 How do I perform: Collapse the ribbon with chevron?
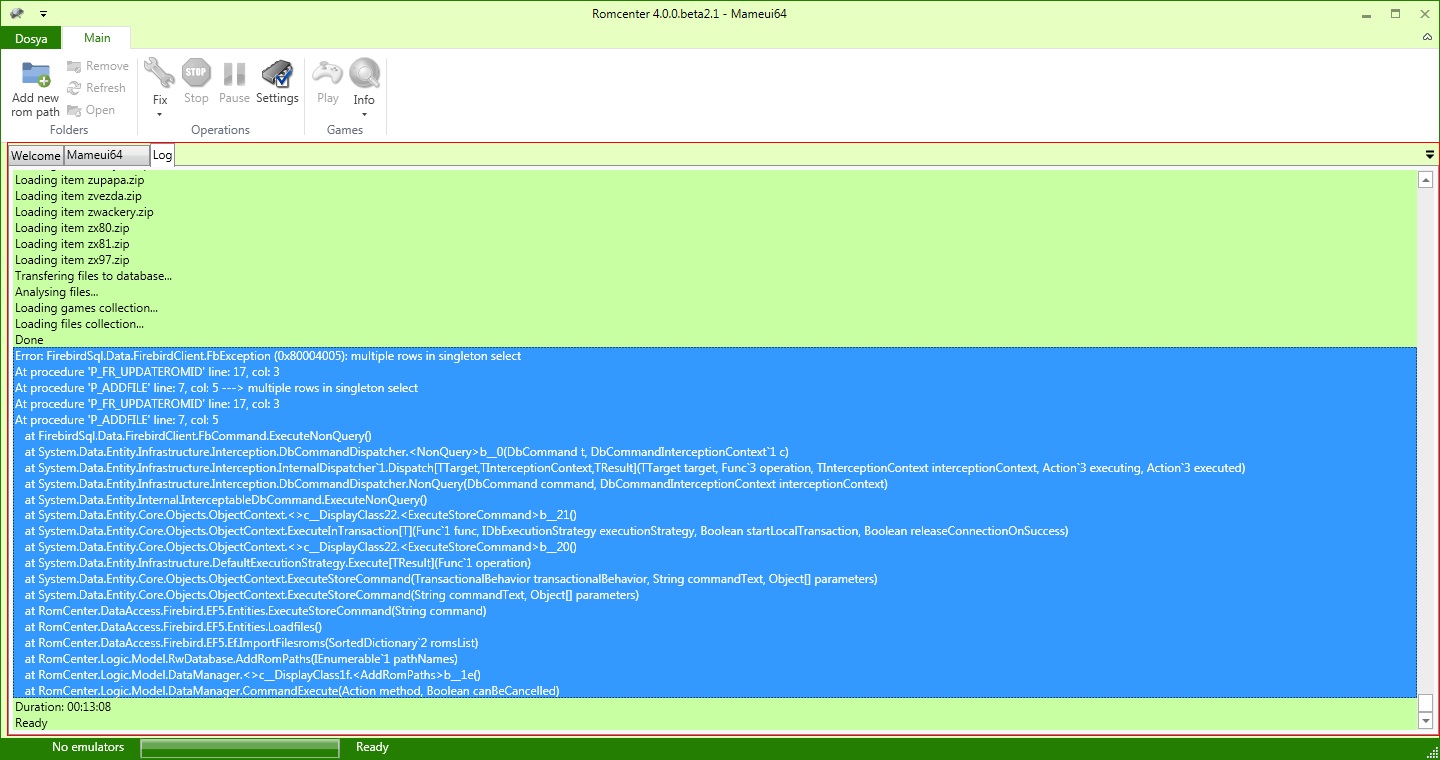pos(1427,37)
